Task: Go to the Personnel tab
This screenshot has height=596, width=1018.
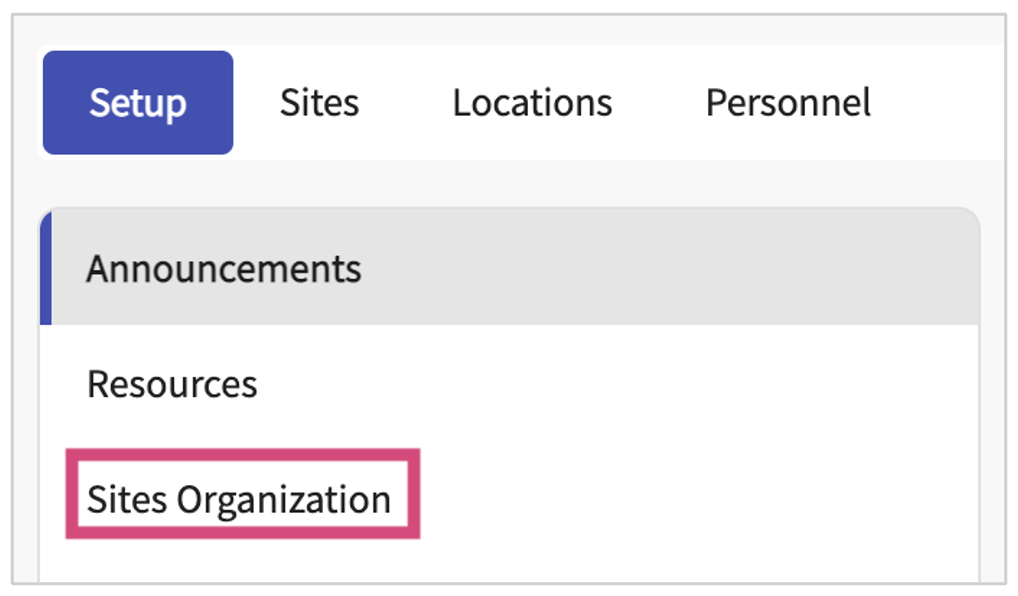Action: (788, 103)
